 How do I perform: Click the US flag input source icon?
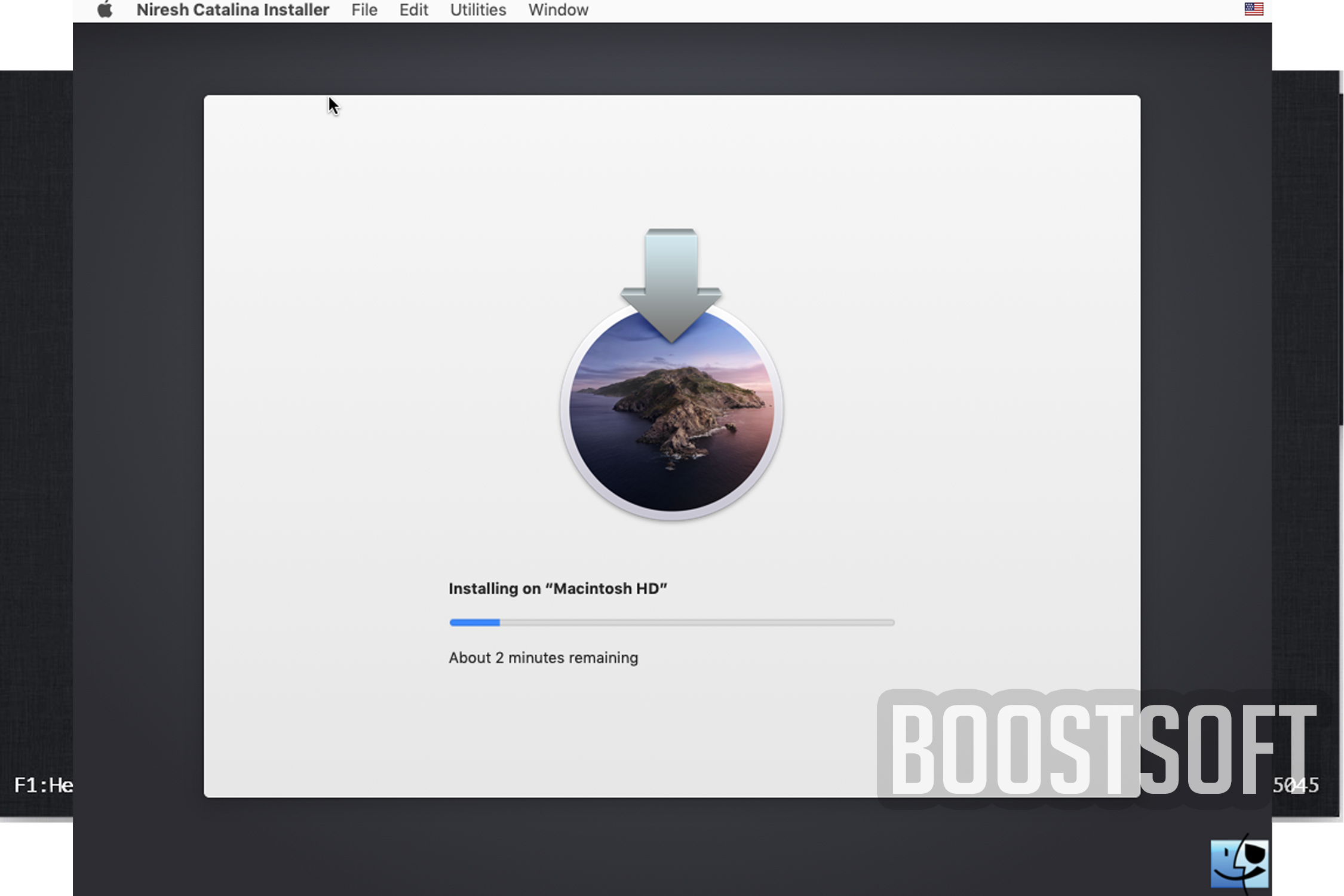(x=1254, y=9)
